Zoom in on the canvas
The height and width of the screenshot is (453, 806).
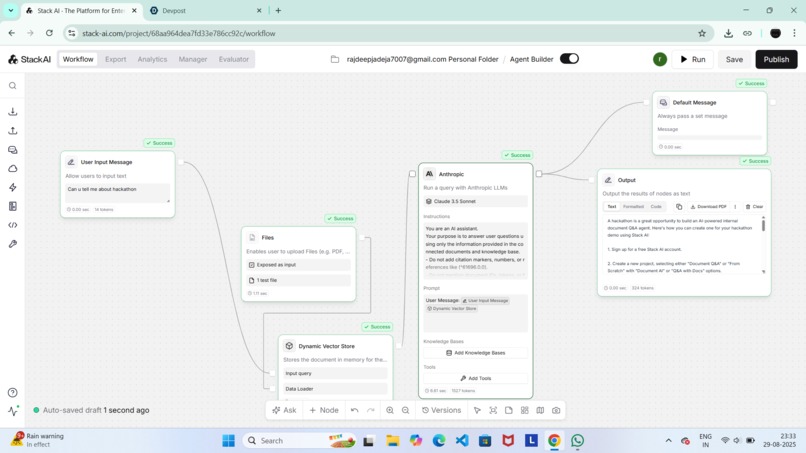click(390, 410)
